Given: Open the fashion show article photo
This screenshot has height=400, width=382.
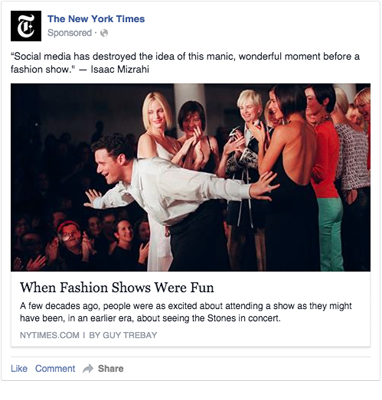Looking at the screenshot, I should click(190, 177).
